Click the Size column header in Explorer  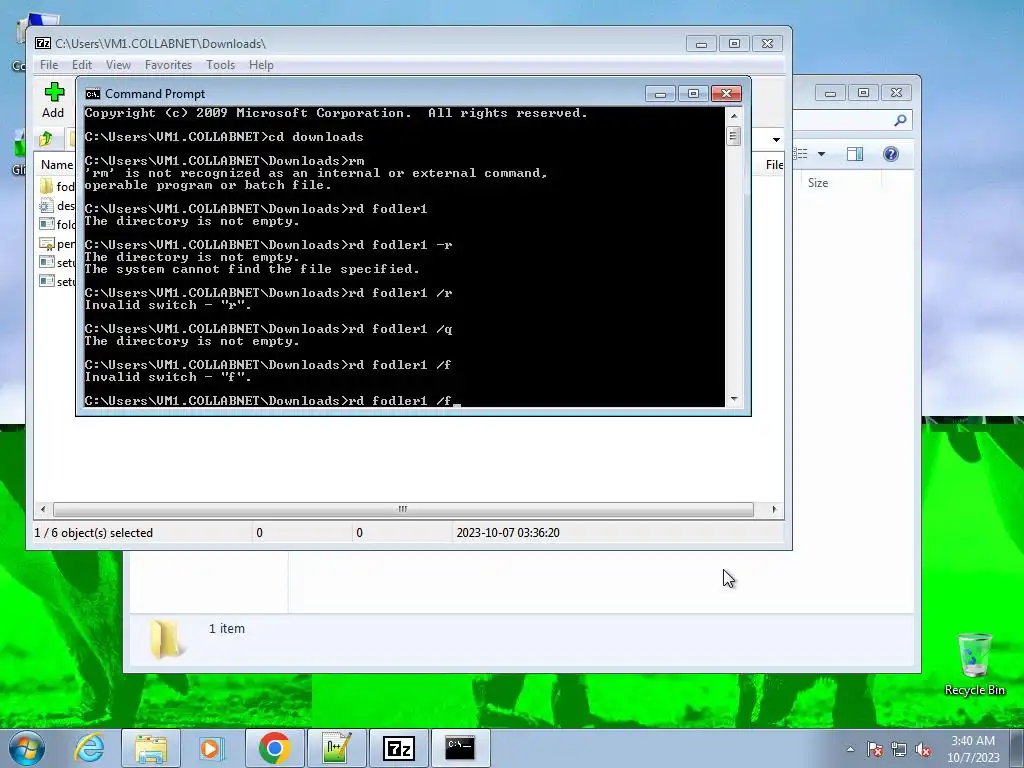[x=818, y=183]
